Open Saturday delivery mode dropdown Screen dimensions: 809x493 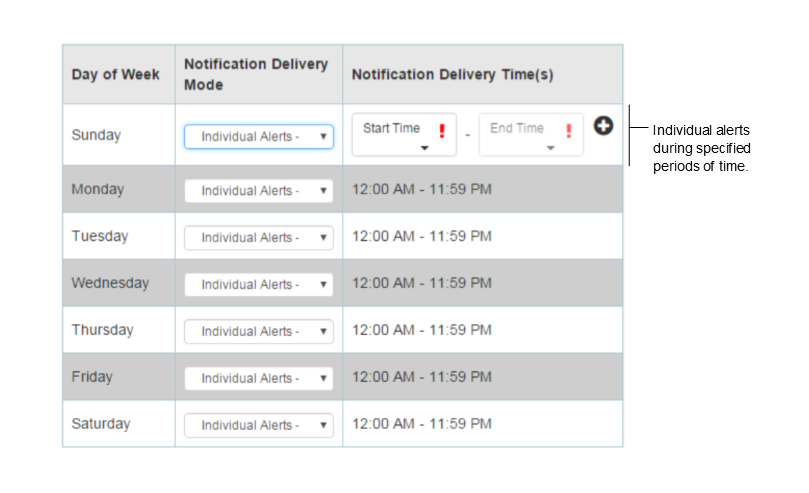click(258, 425)
